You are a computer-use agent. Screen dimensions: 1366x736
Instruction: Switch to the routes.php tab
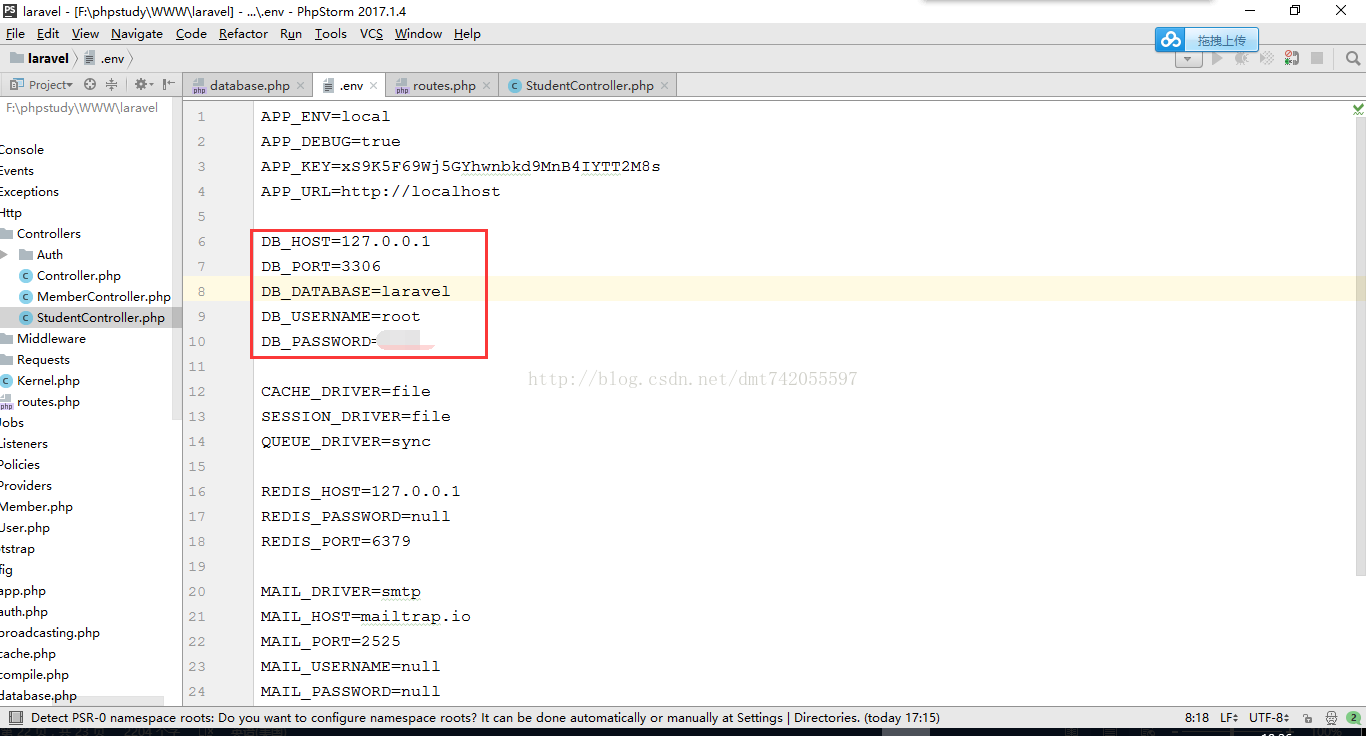coord(444,86)
